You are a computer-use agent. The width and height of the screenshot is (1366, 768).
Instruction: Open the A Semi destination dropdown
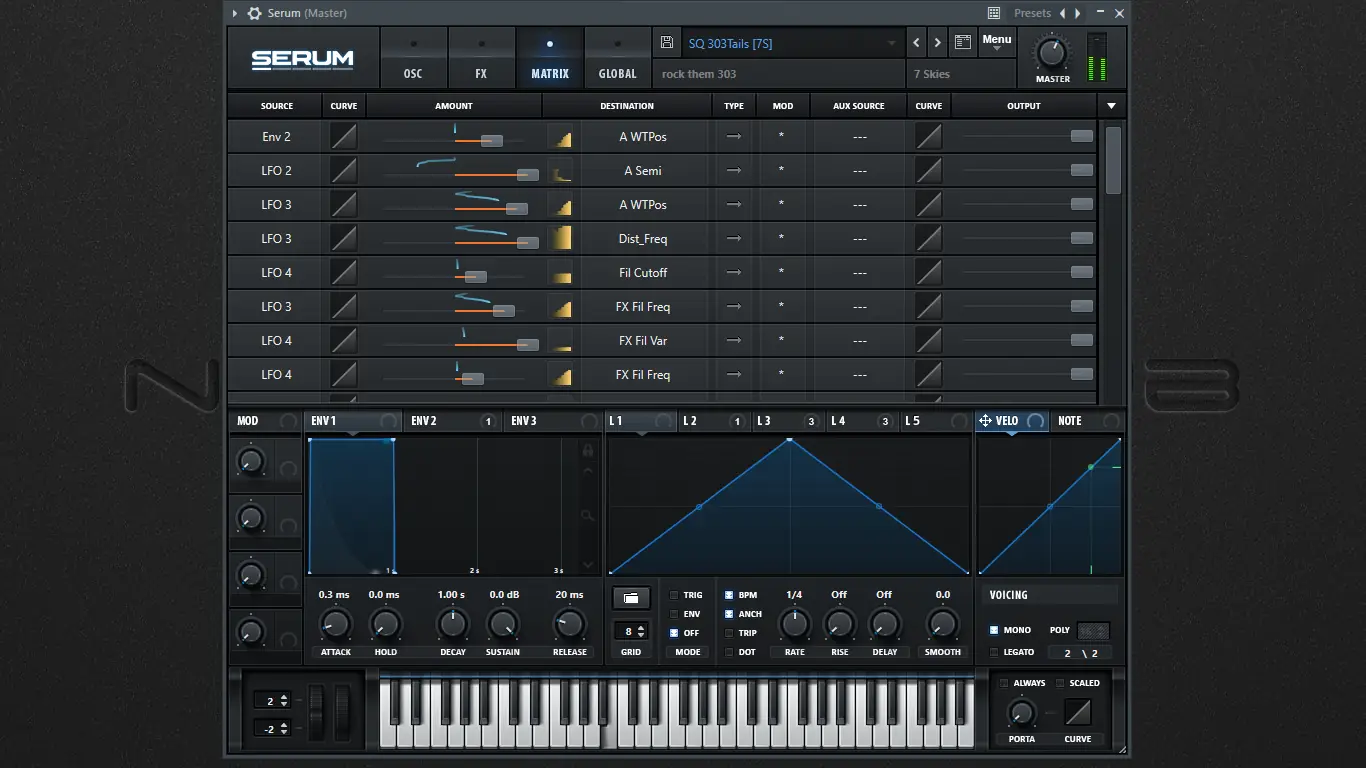[x=643, y=171]
